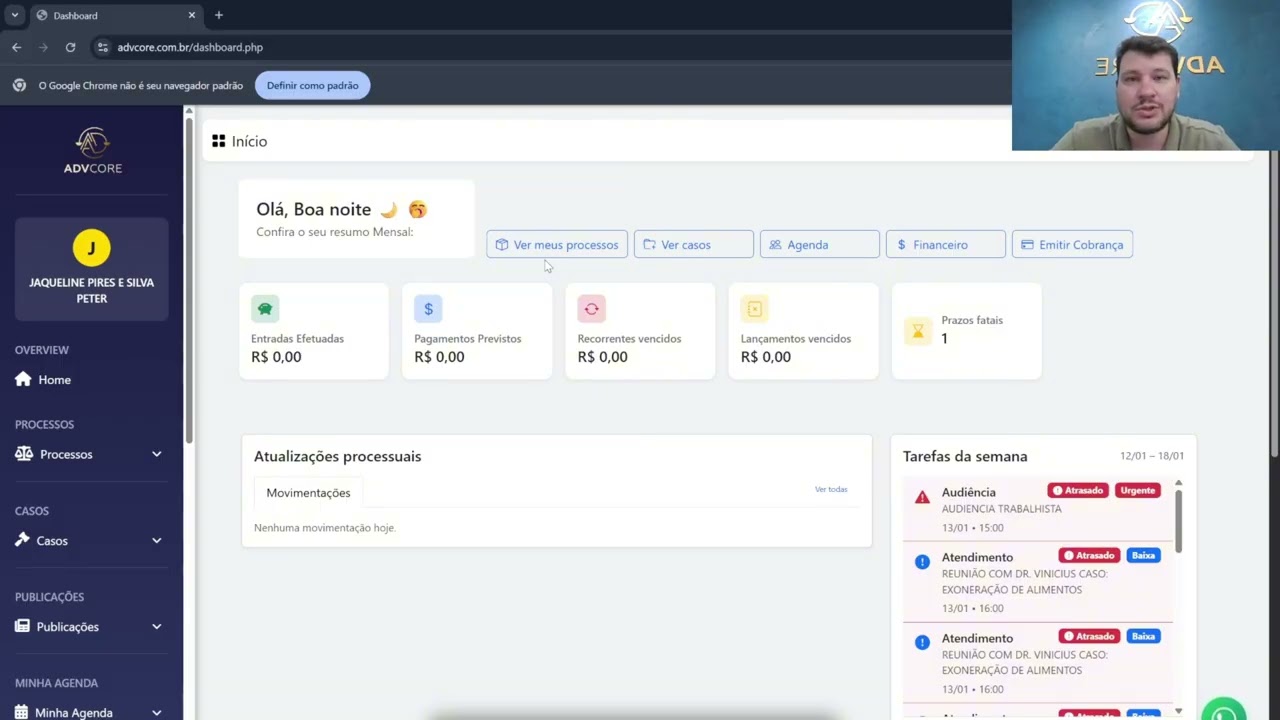Open a new browser tab

click(218, 15)
